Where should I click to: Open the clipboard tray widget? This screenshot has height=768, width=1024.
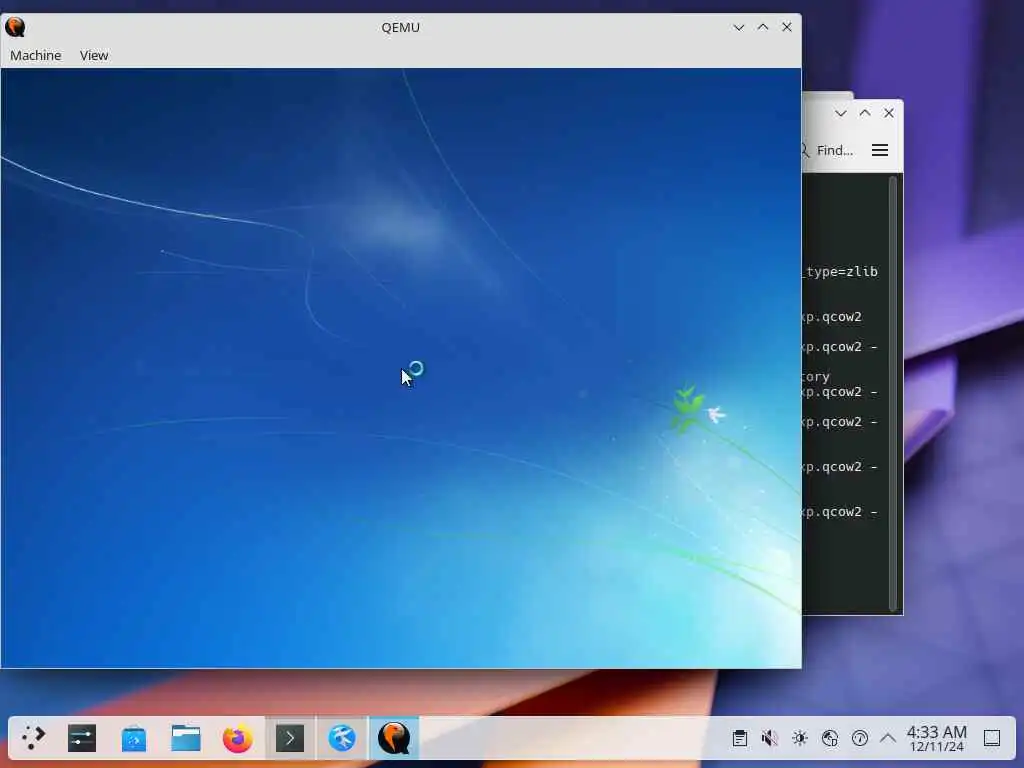point(739,738)
